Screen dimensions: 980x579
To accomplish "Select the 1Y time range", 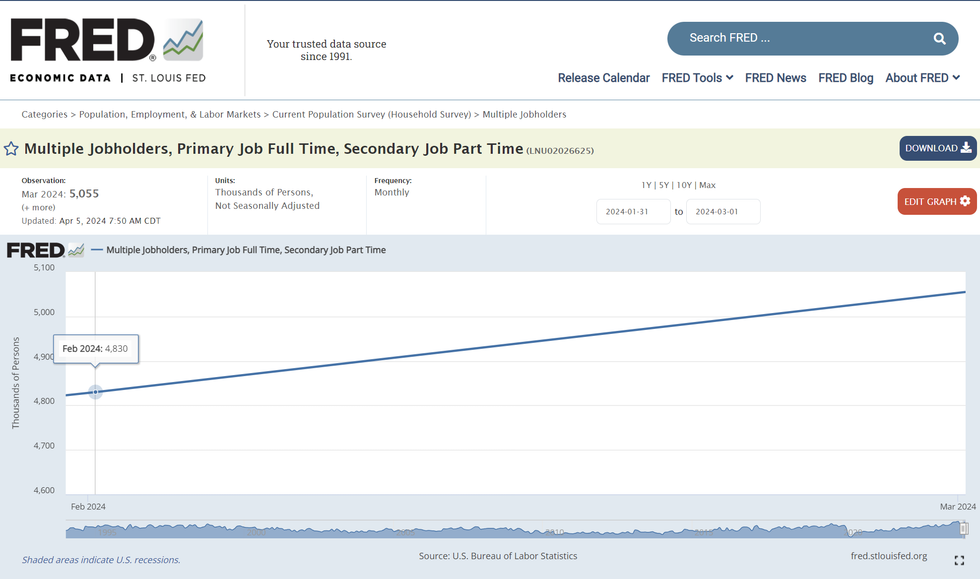I will (x=646, y=185).
